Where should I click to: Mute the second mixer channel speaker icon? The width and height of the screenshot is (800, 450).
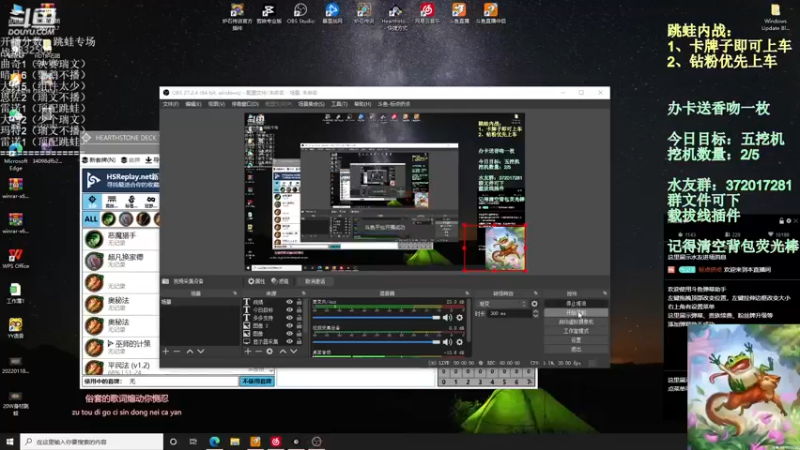447,342
